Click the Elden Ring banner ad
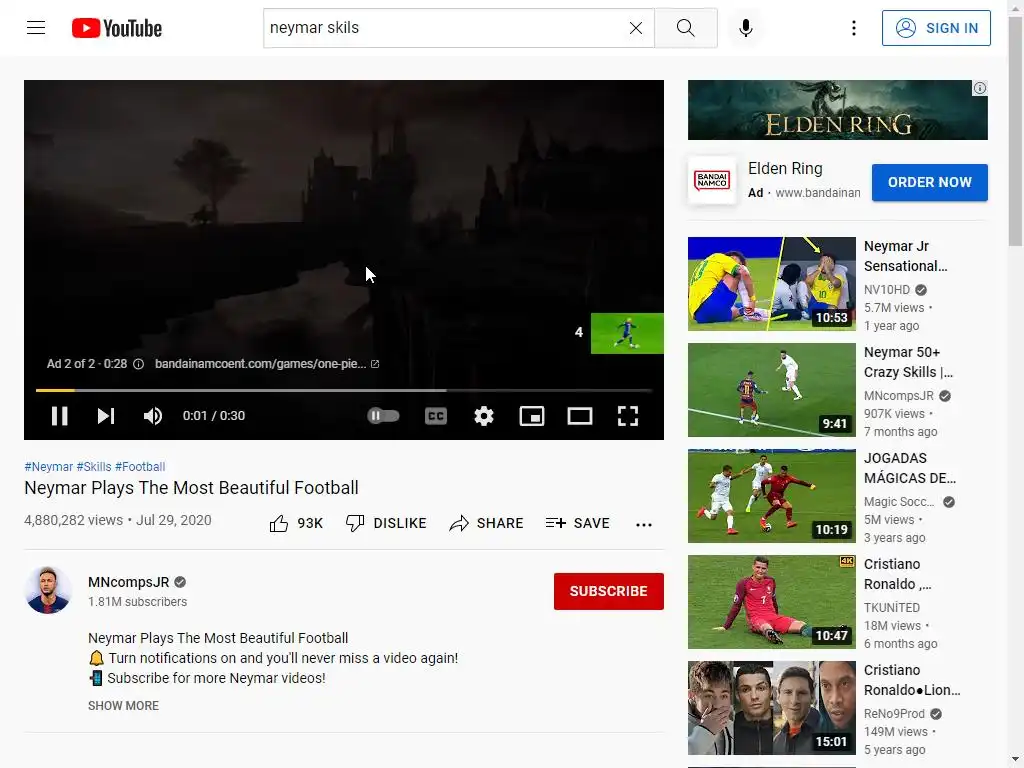The height and width of the screenshot is (768, 1024). 838,110
